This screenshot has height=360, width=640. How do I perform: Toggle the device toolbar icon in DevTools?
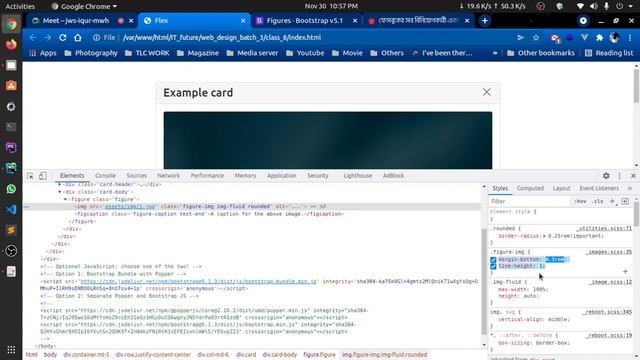tap(42, 176)
